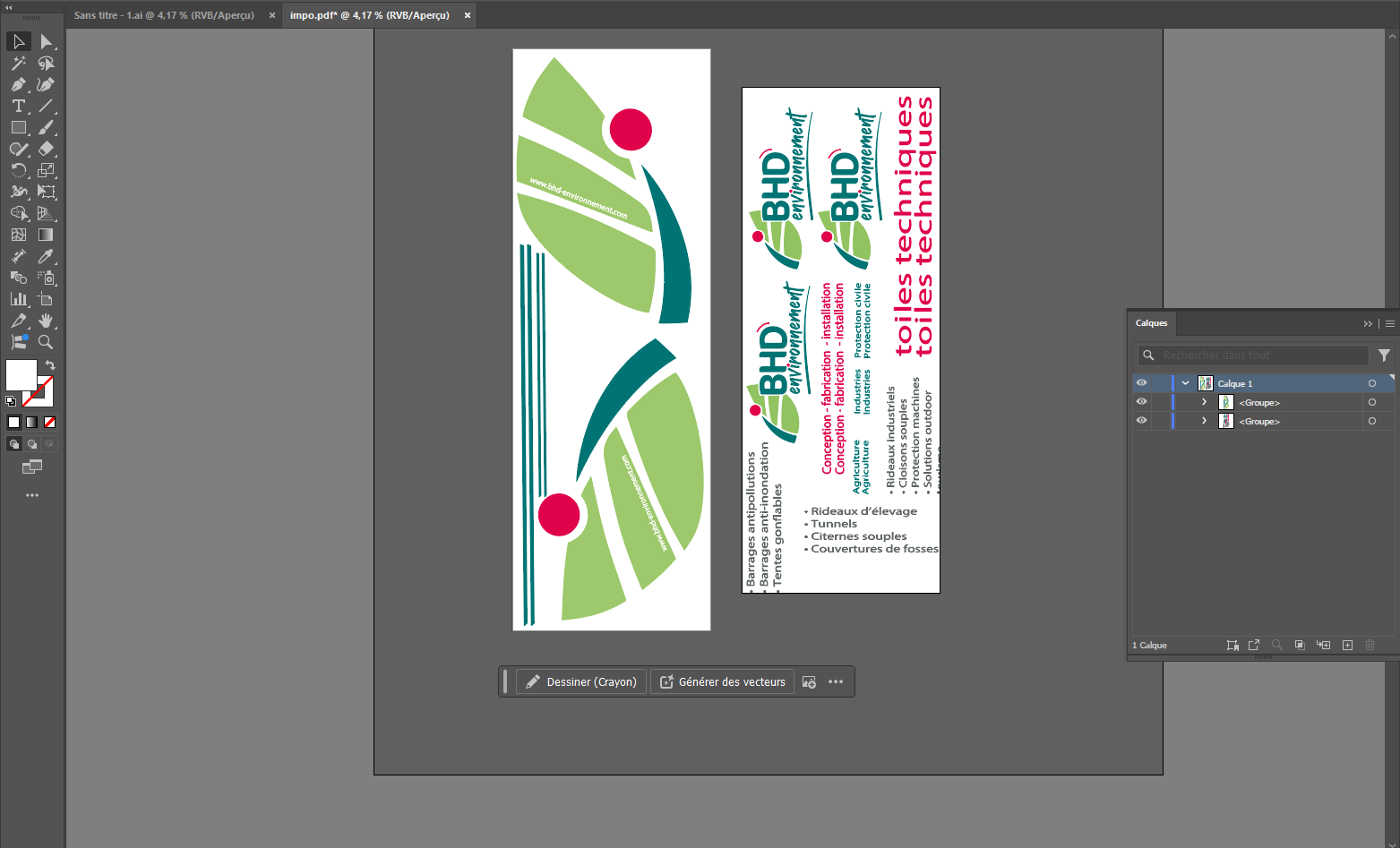Image resolution: width=1400 pixels, height=848 pixels.
Task: Expand the lower <Groupe> item
Action: (x=1204, y=421)
